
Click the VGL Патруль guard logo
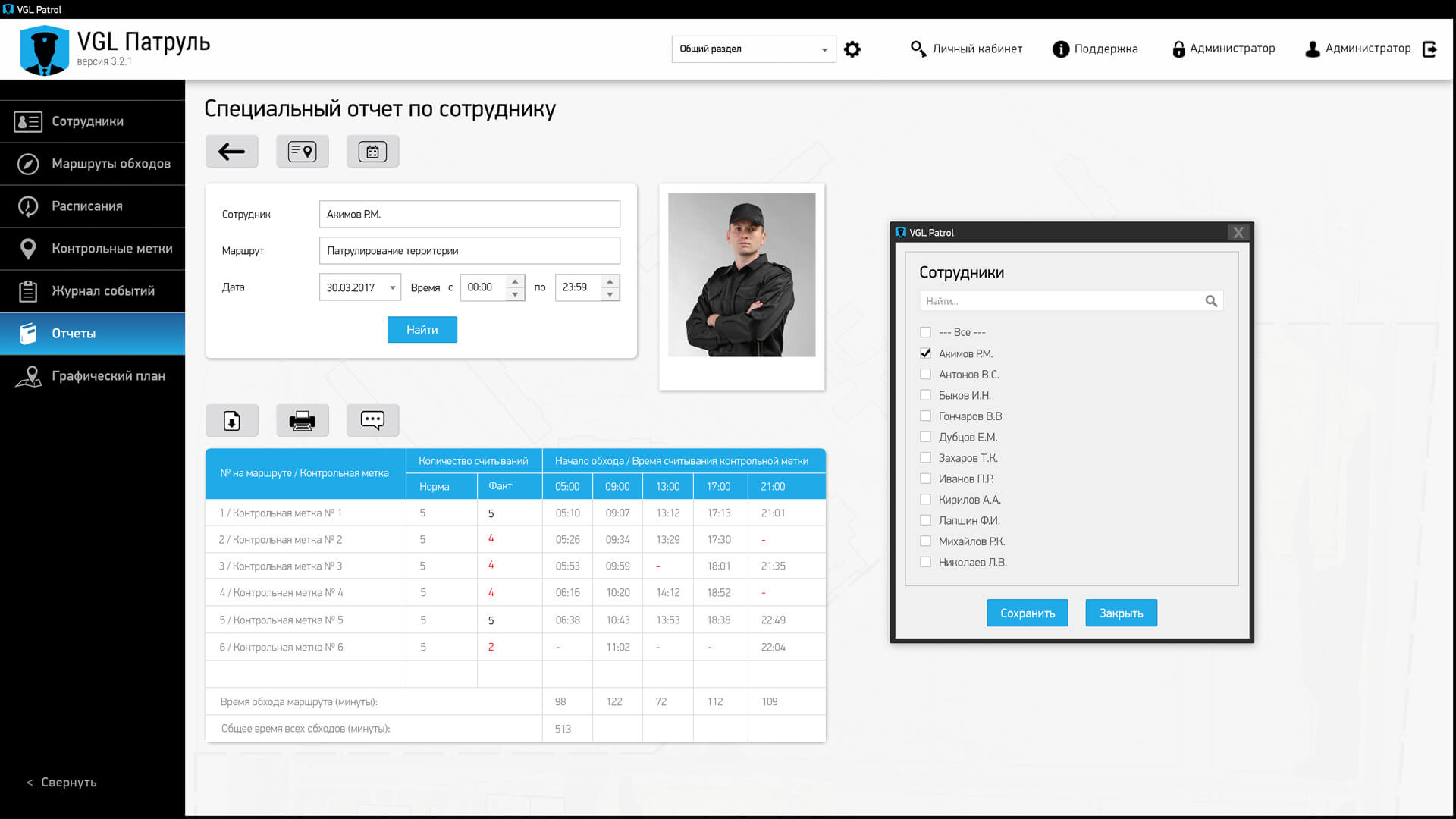point(44,50)
